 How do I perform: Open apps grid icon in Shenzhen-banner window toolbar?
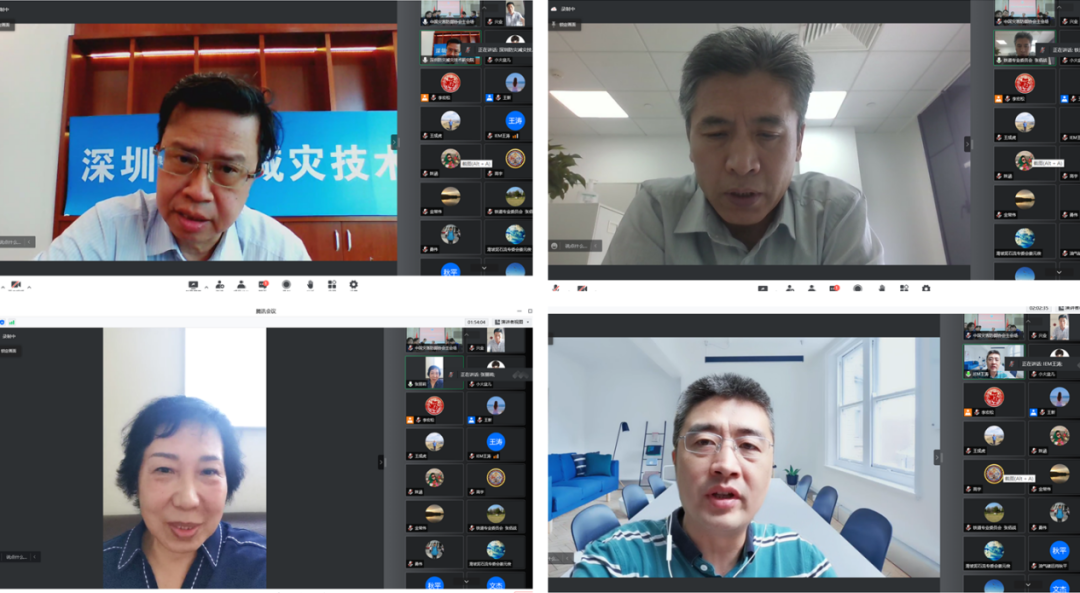point(332,285)
